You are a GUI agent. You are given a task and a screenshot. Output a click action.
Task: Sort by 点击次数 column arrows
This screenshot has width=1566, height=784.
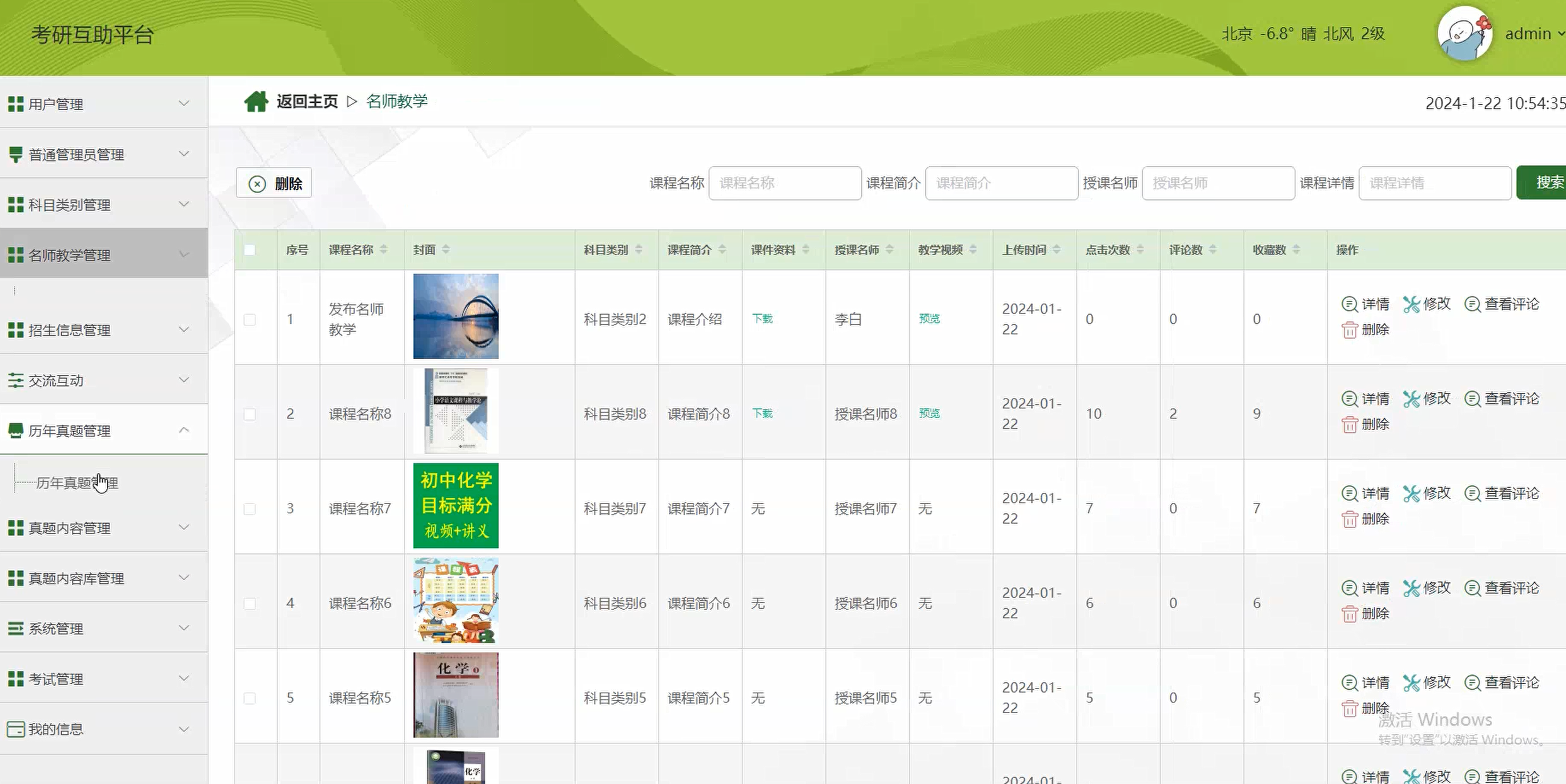(1140, 250)
